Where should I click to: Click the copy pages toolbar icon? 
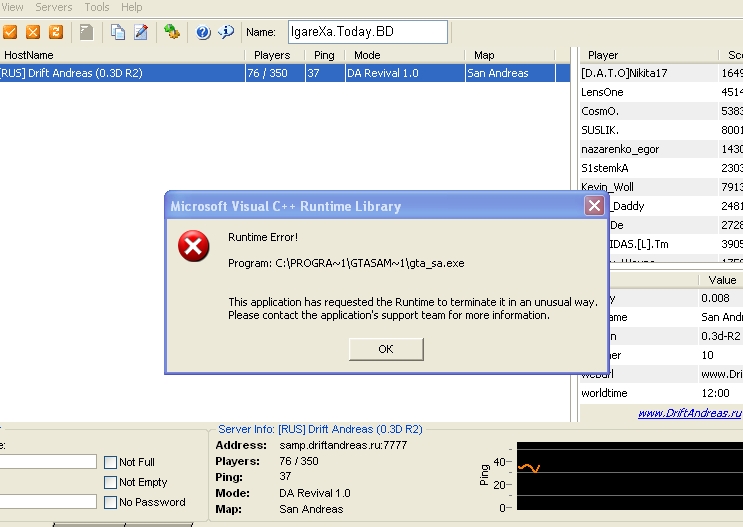[x=118, y=32]
